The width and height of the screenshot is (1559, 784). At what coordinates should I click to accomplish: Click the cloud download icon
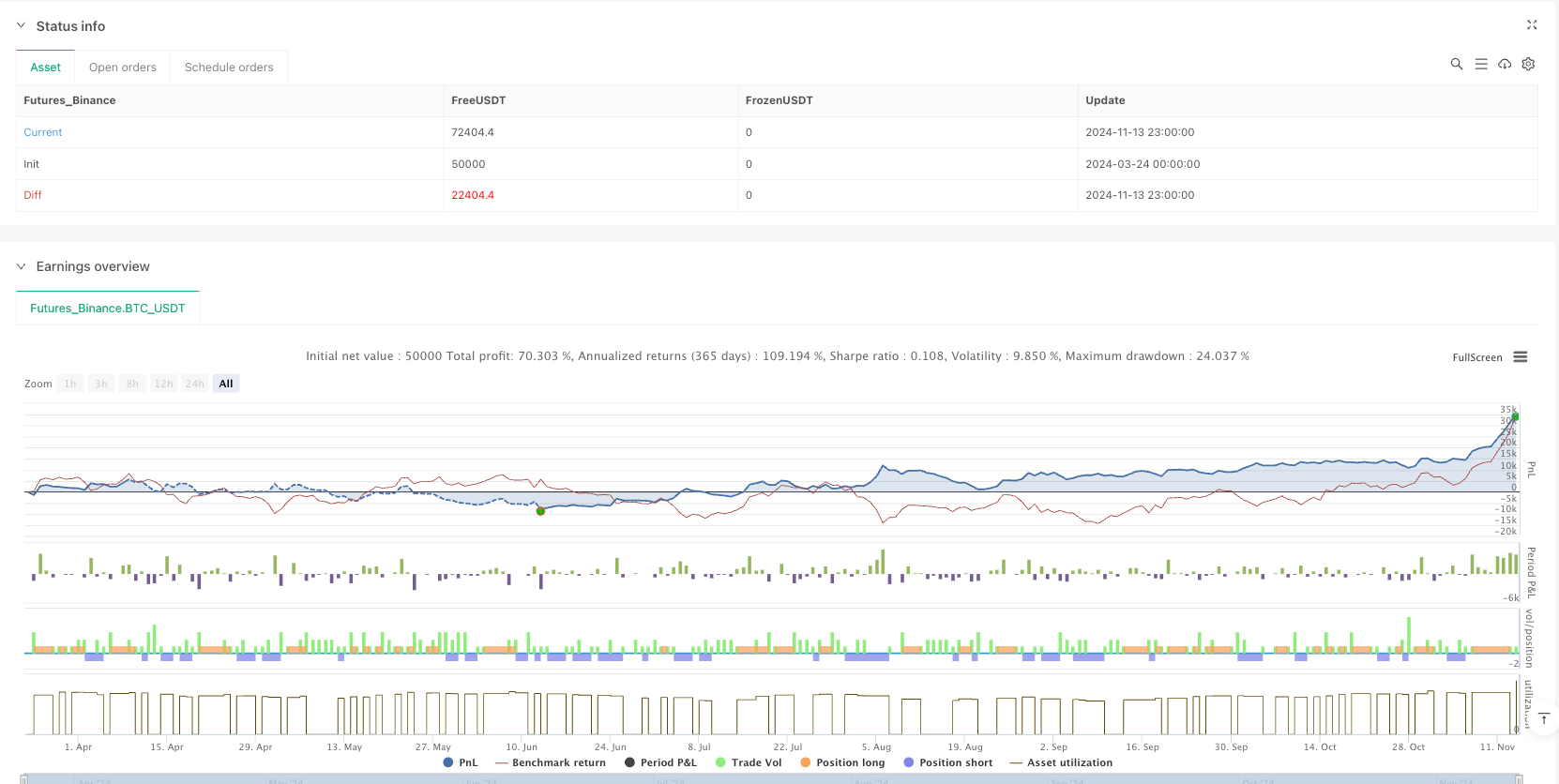pos(1505,64)
